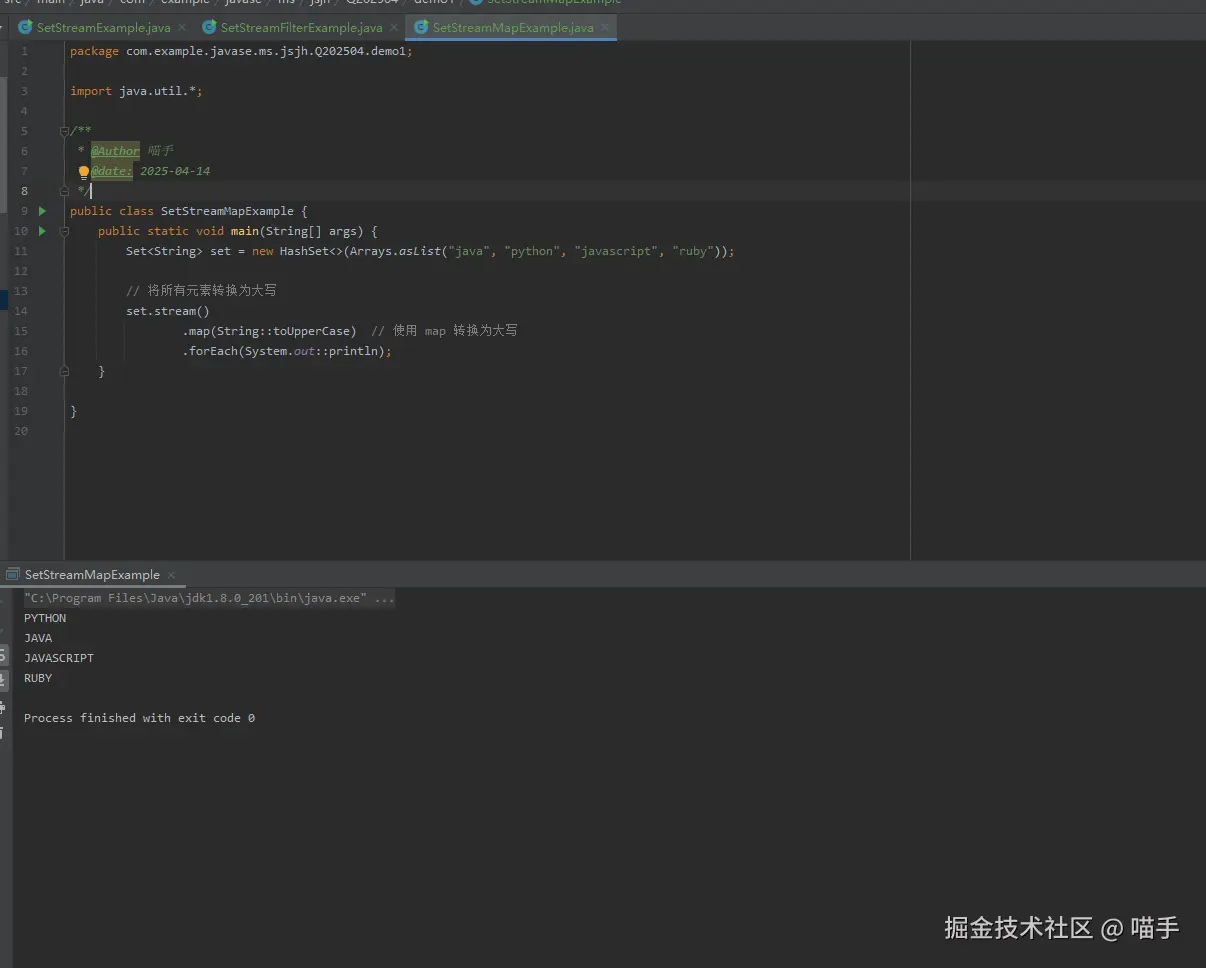Screen dimensions: 1206x968
Task: Click the Chinese comment on line 13
Action: tap(201, 291)
